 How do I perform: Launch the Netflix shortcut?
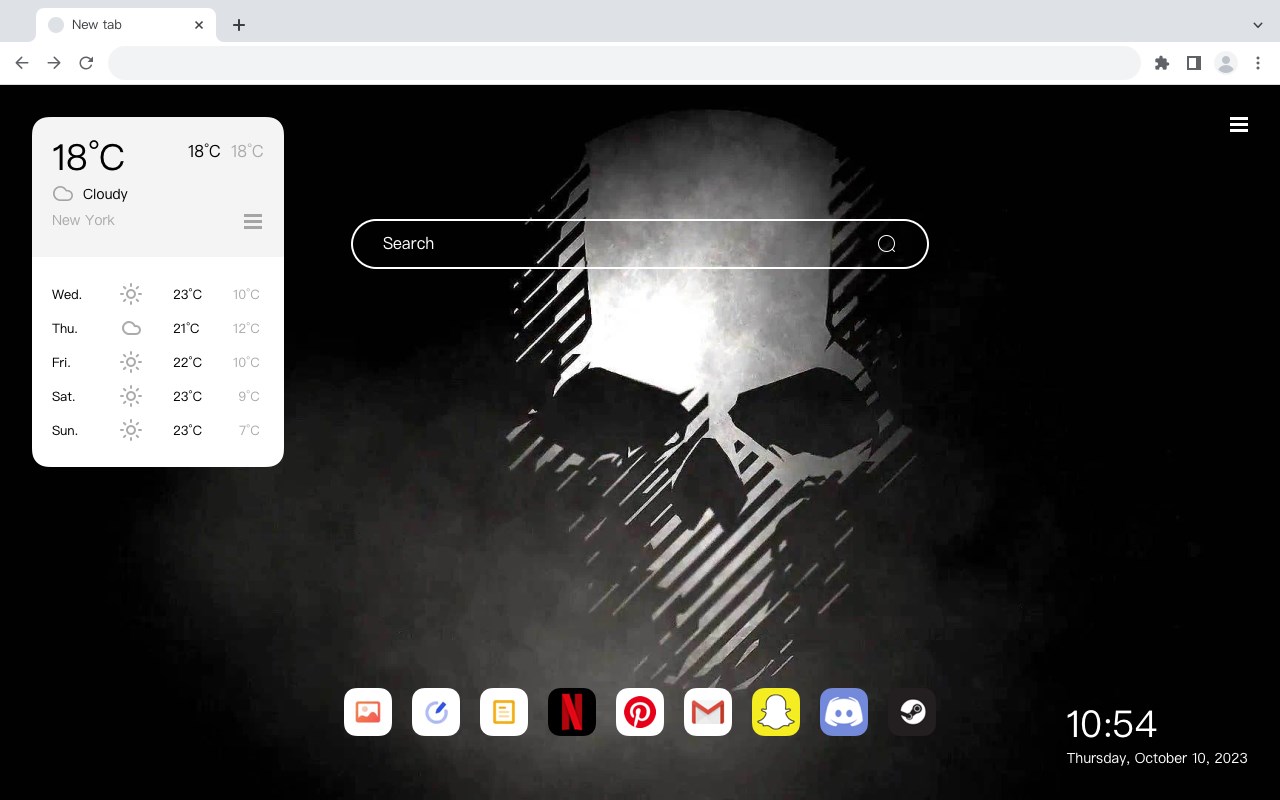point(572,712)
